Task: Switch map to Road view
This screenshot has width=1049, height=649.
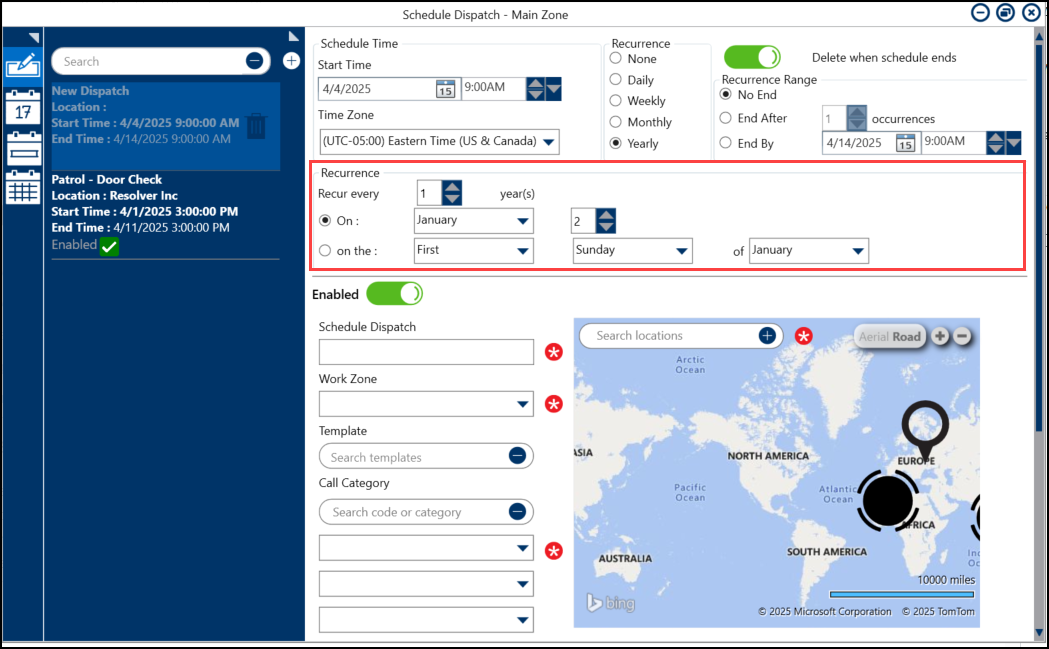Action: pyautogui.click(x=907, y=337)
